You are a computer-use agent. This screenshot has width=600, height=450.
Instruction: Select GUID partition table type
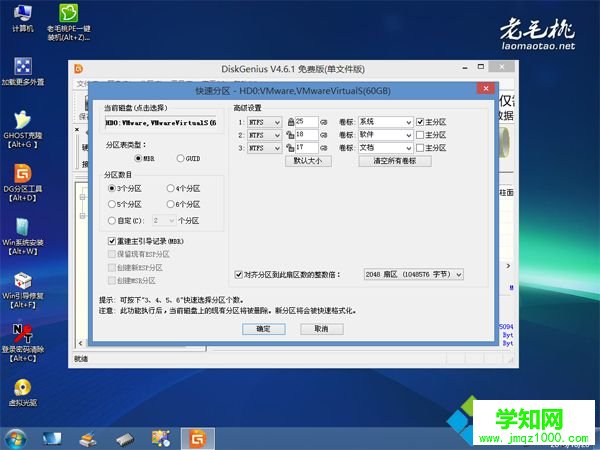click(189, 158)
